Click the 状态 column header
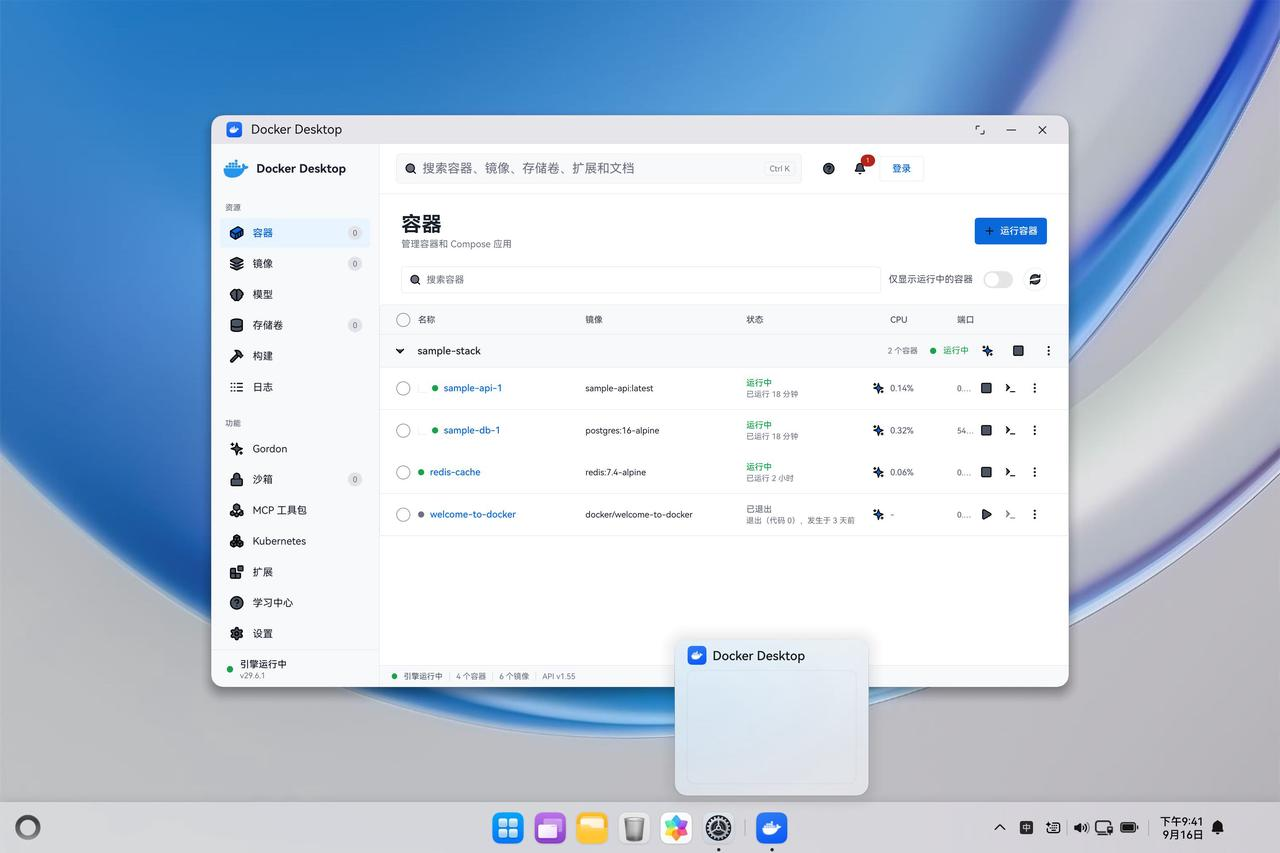The image size is (1280, 853). (754, 320)
